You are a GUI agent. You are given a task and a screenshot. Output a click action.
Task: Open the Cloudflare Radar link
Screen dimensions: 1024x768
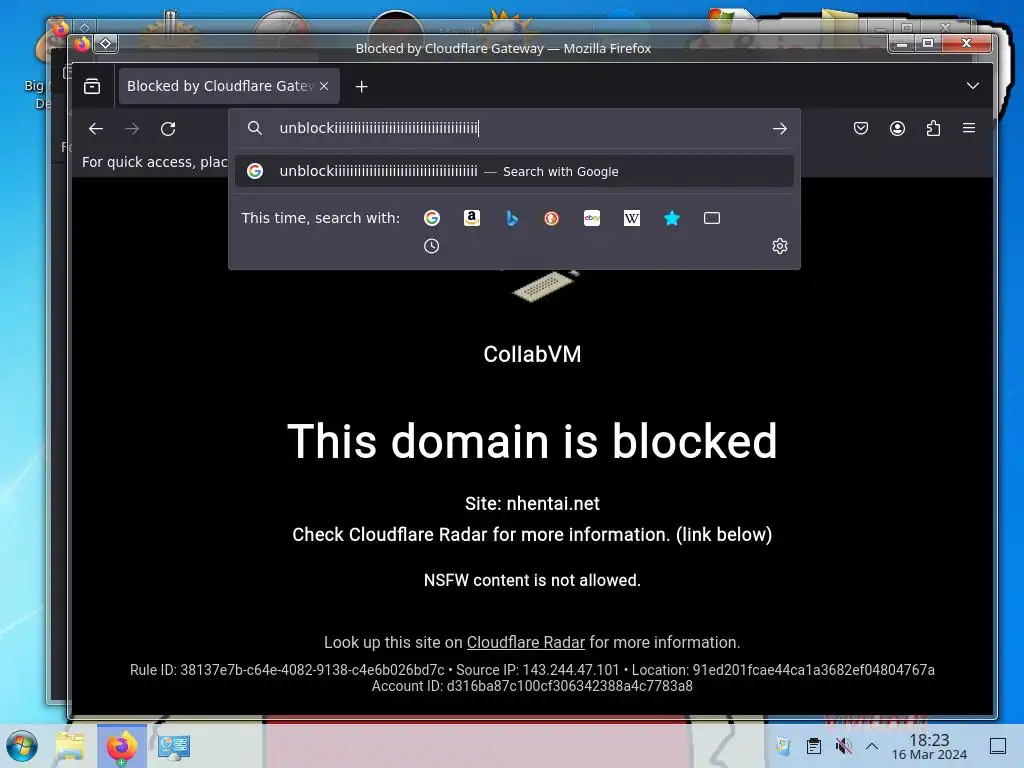(526, 643)
